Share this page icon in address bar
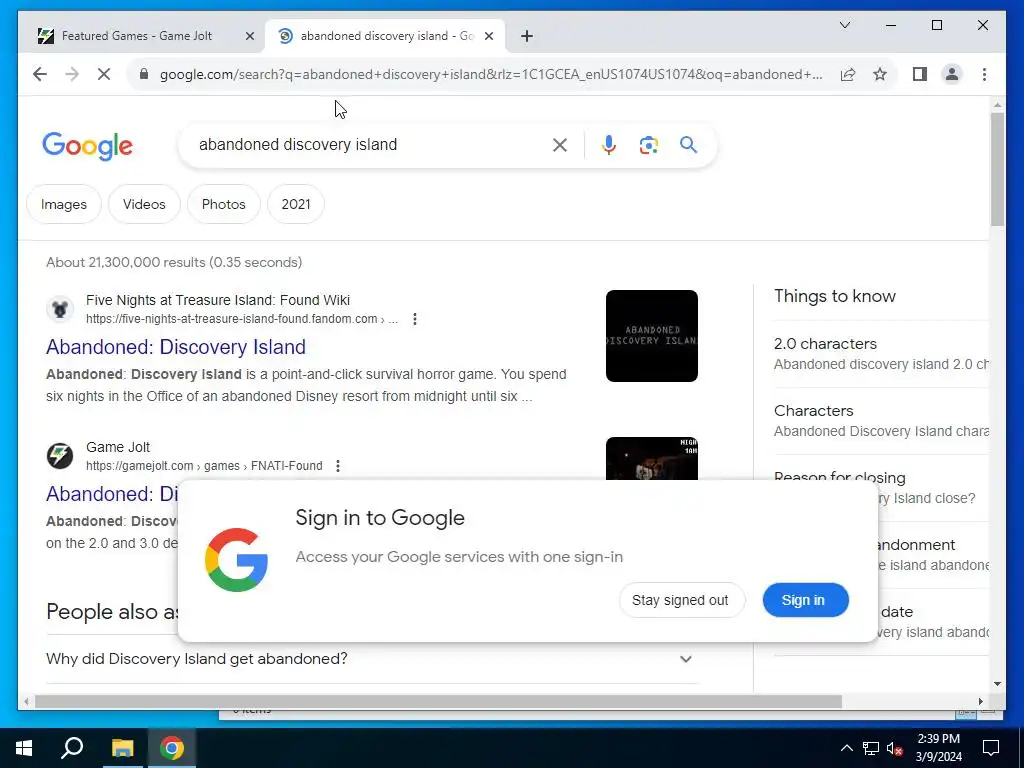Viewport: 1024px width, 768px height. point(848,74)
